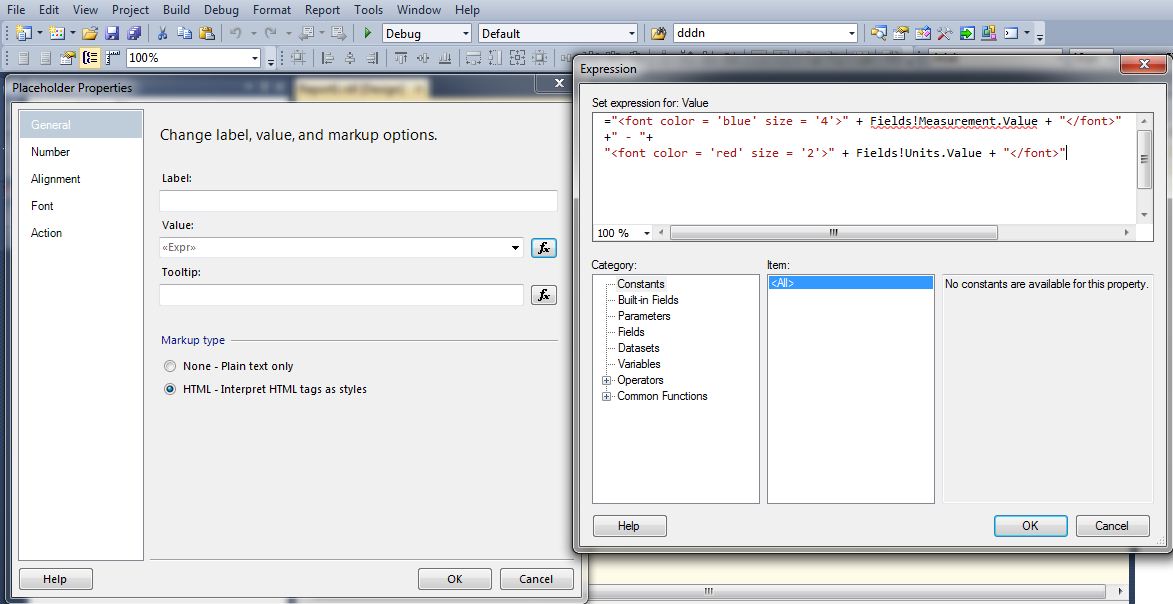Select the Built-in Fields category
The width and height of the screenshot is (1173, 604).
tap(648, 300)
